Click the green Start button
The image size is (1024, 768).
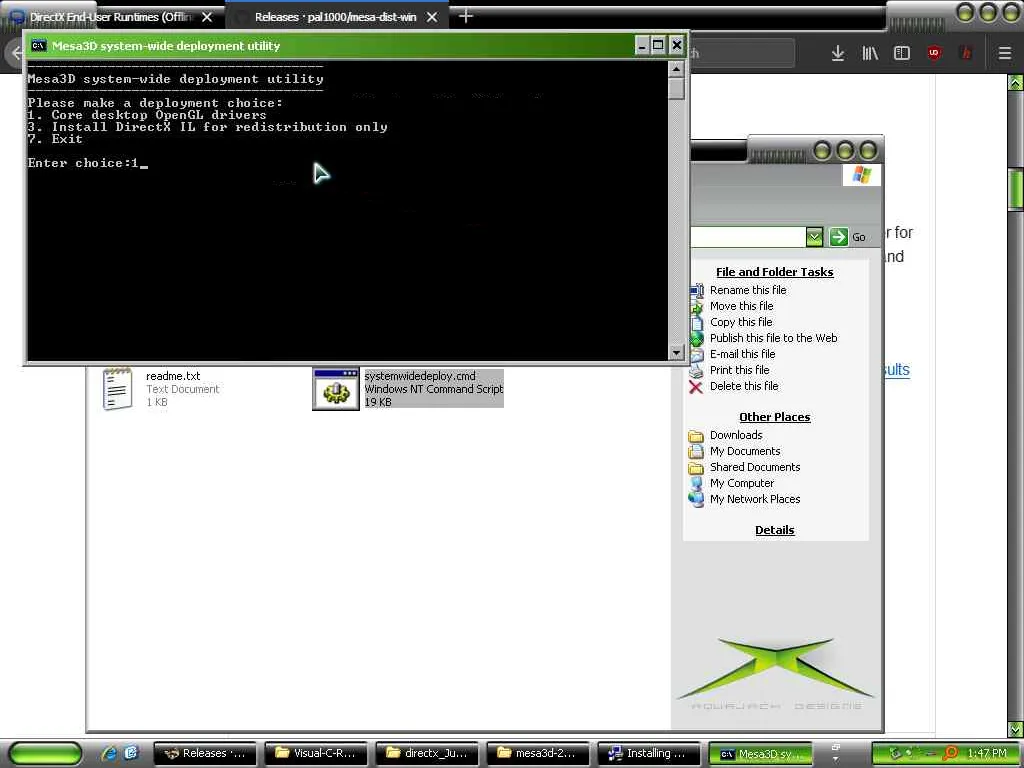click(x=45, y=754)
